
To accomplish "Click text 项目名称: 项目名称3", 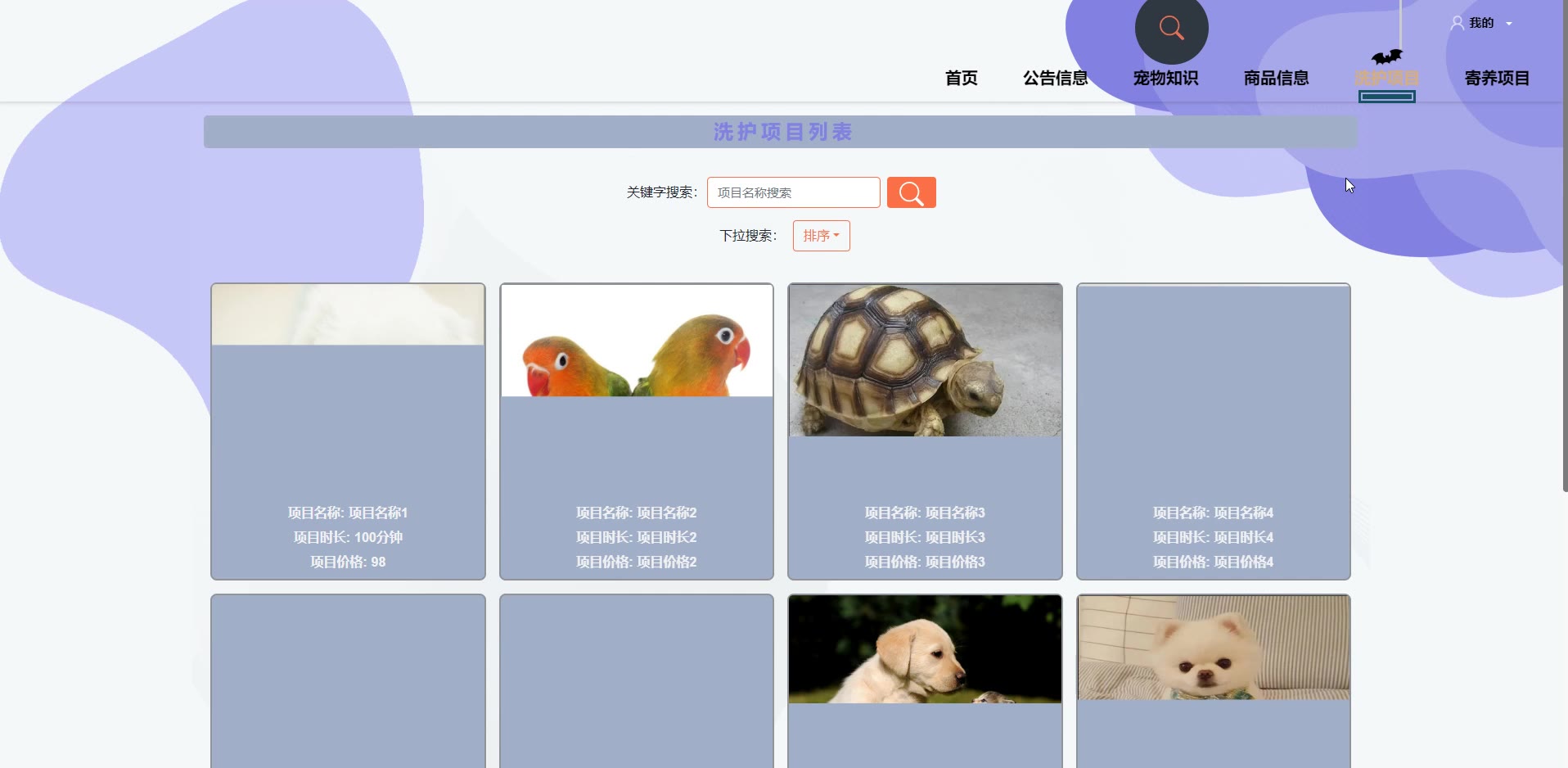I will pyautogui.click(x=925, y=513).
